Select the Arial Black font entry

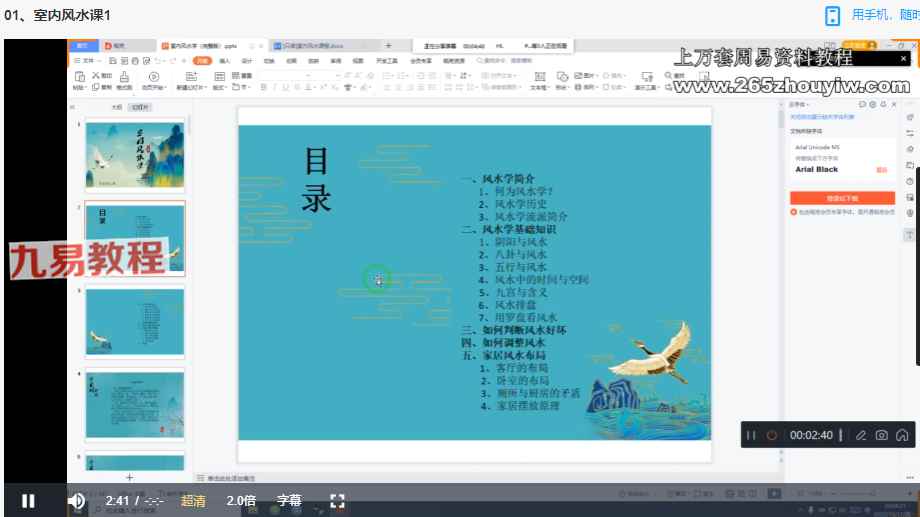point(816,169)
